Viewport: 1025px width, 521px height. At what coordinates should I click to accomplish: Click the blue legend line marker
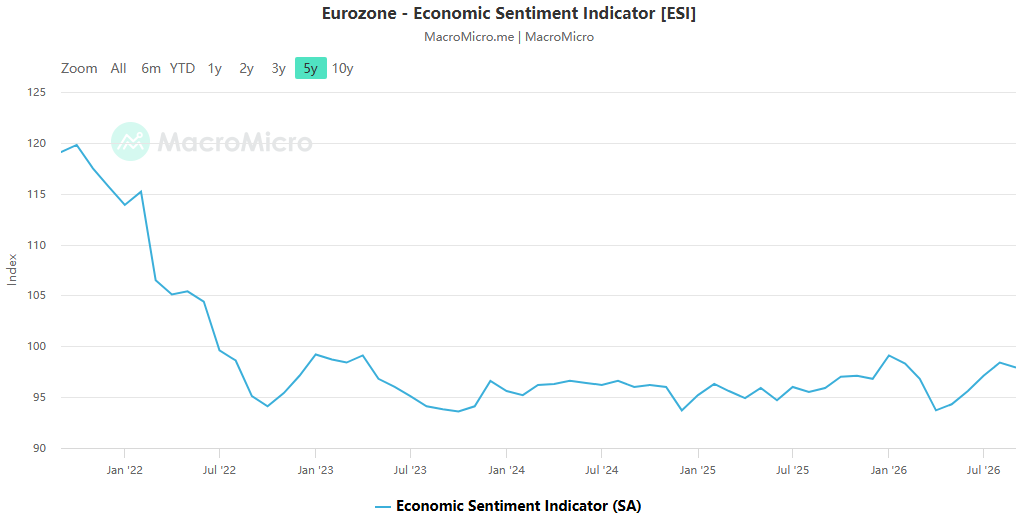point(383,507)
